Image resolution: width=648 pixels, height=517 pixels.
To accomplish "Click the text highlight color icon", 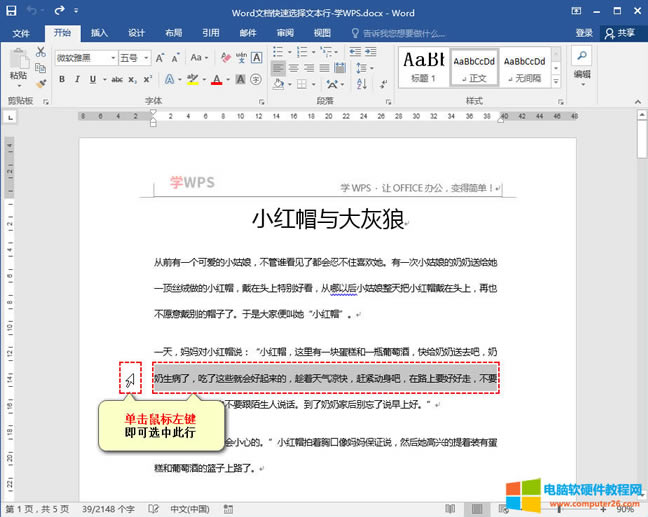I will 192,79.
